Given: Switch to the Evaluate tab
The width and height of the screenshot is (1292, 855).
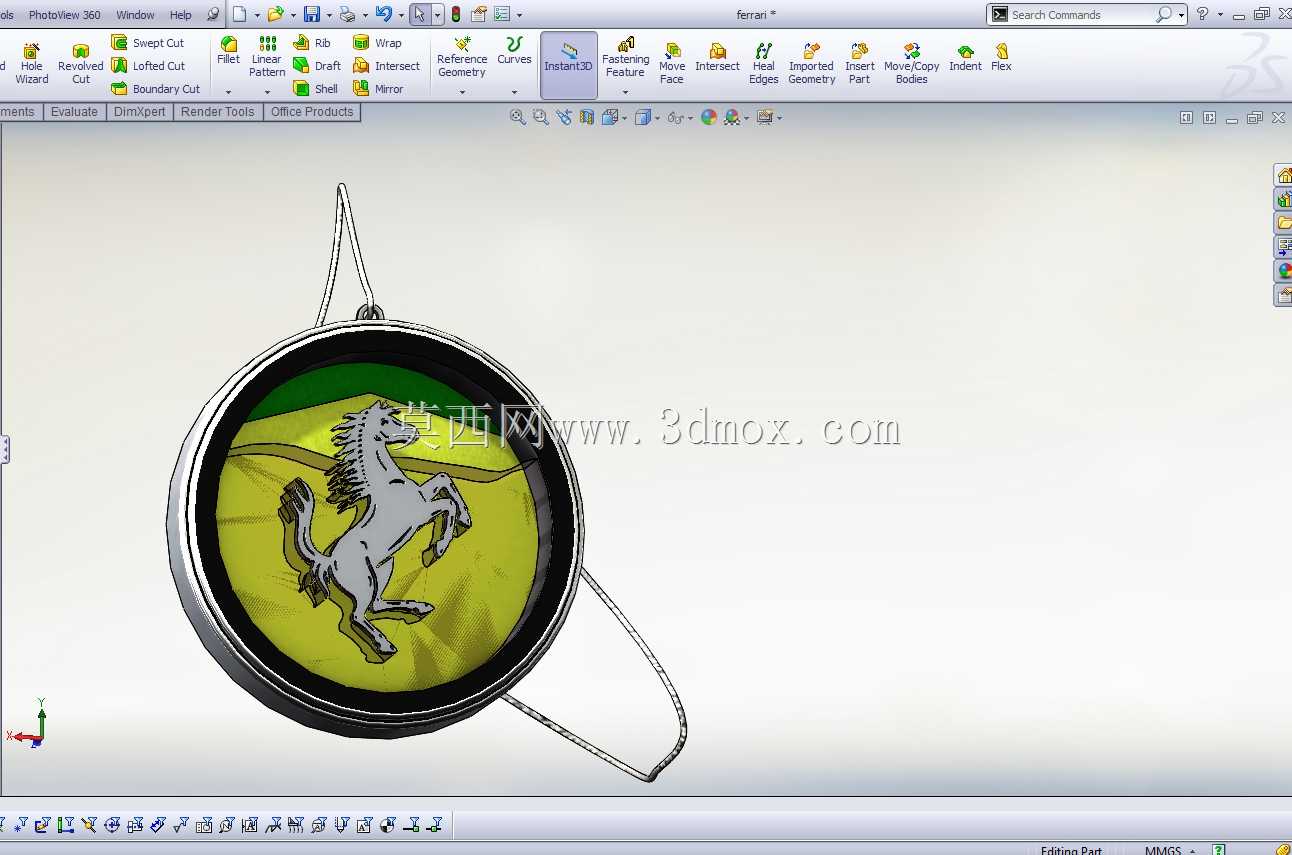Looking at the screenshot, I should pos(75,112).
